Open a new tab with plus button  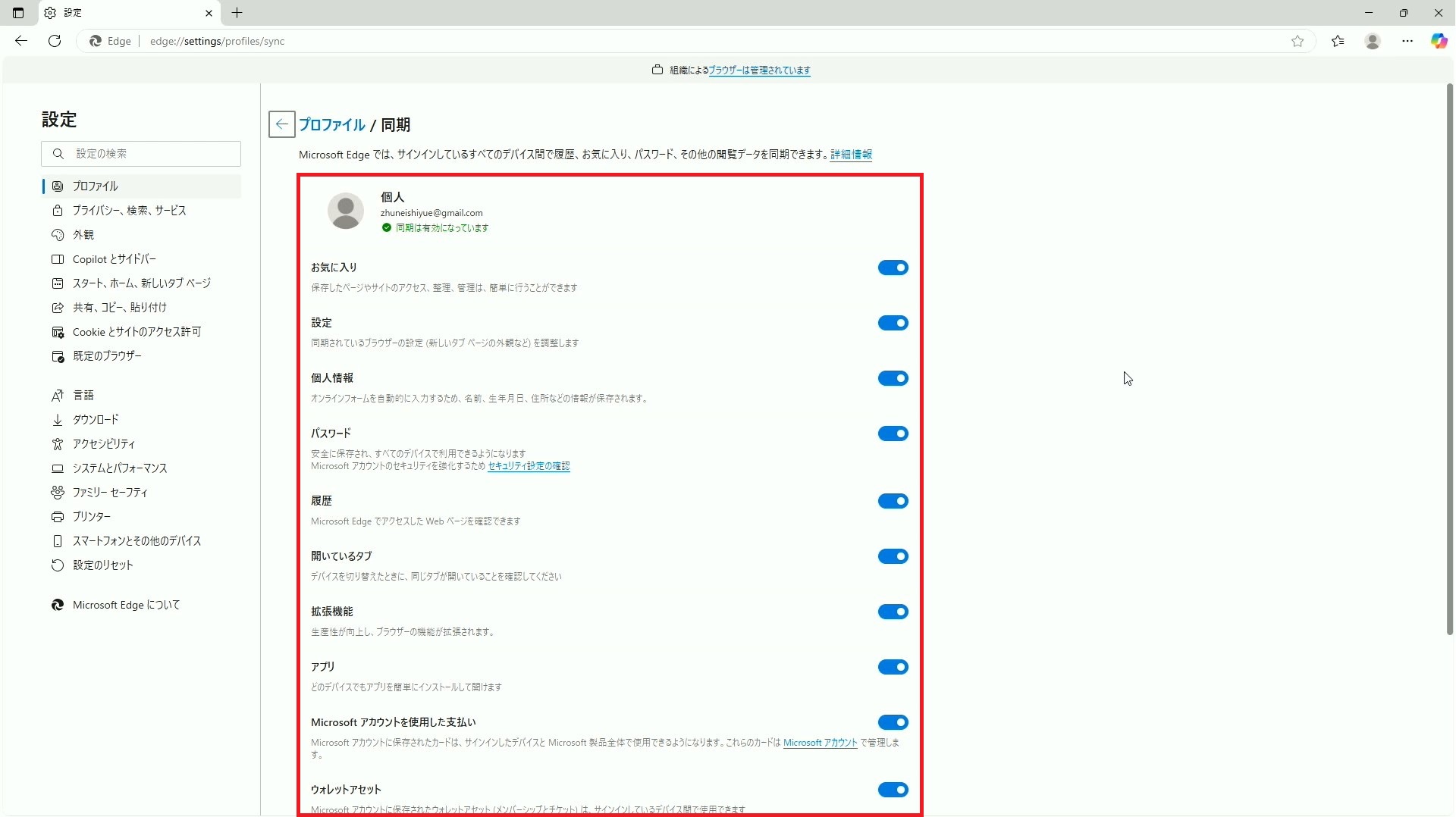[x=237, y=13]
